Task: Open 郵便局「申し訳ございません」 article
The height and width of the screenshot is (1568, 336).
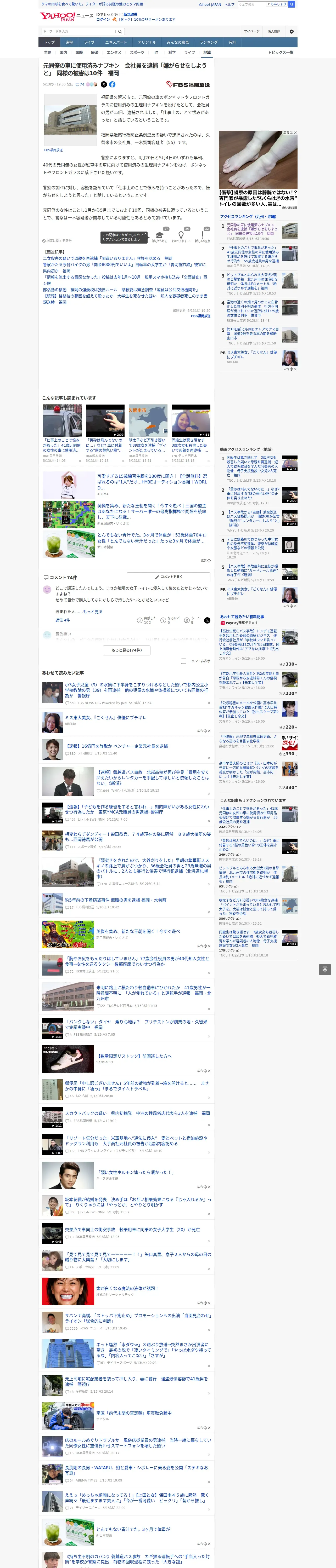Action: tap(137, 1086)
